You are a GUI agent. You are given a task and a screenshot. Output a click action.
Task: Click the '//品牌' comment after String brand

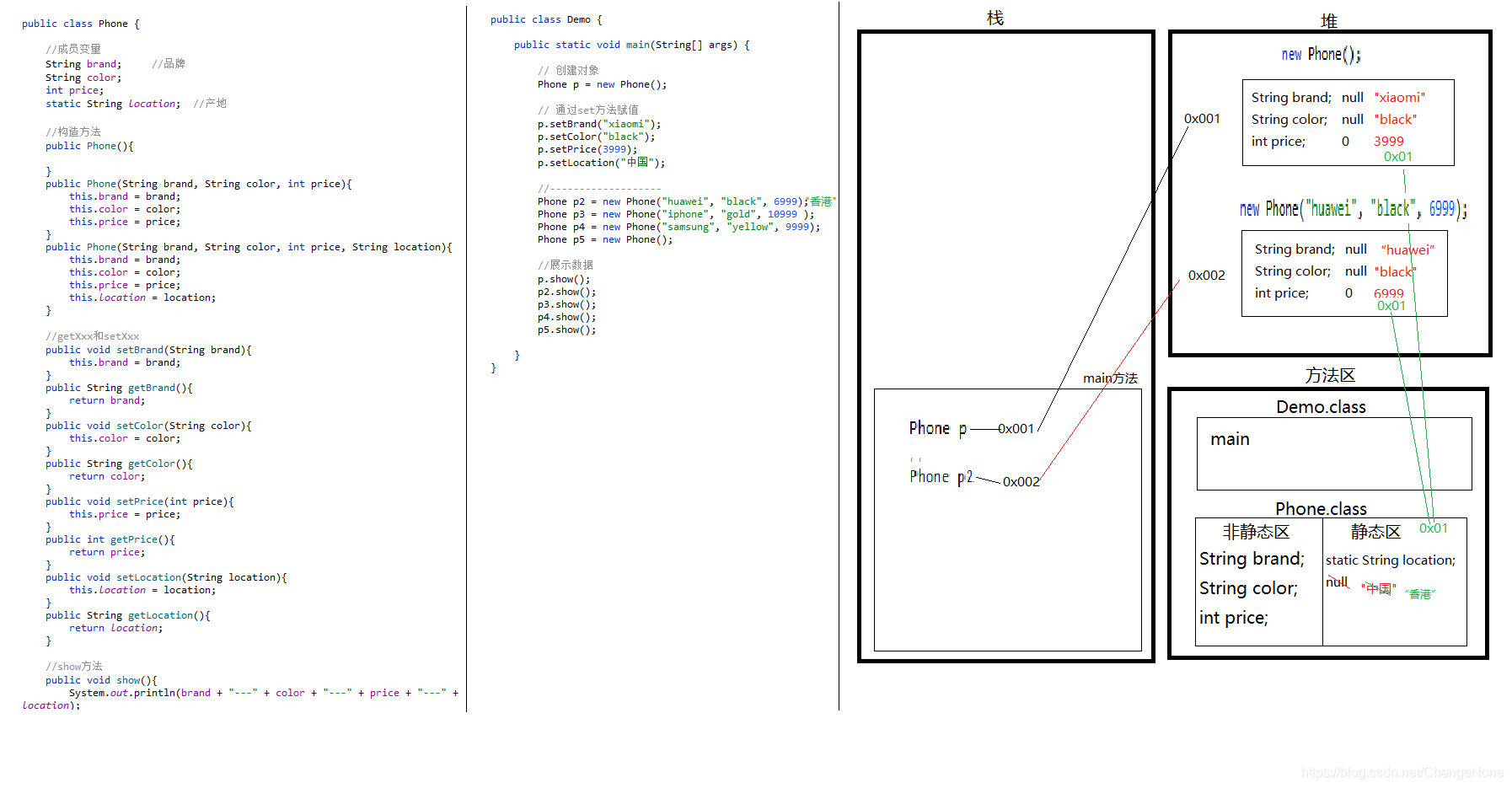[169, 63]
